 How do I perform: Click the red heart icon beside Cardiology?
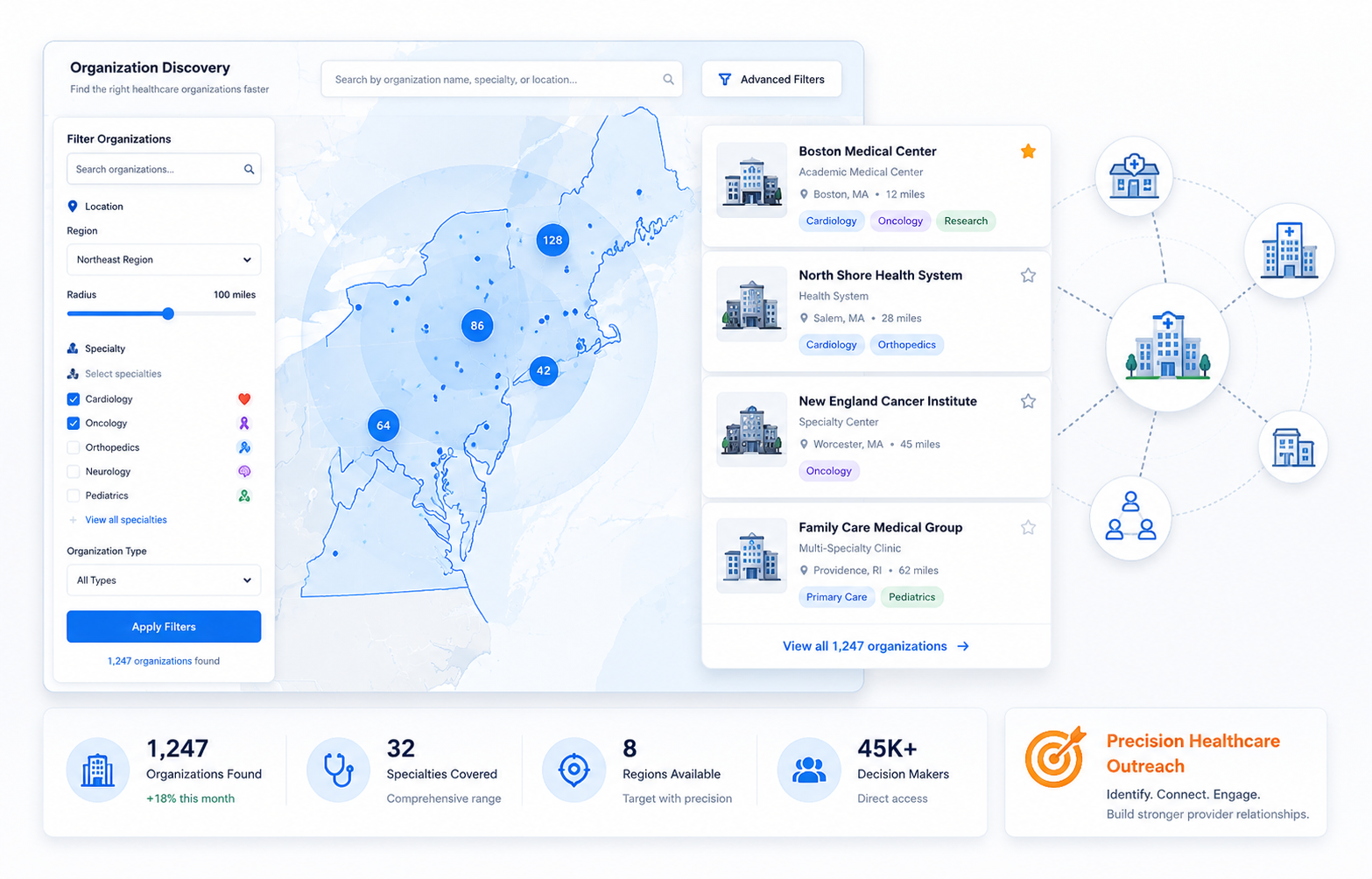(244, 399)
